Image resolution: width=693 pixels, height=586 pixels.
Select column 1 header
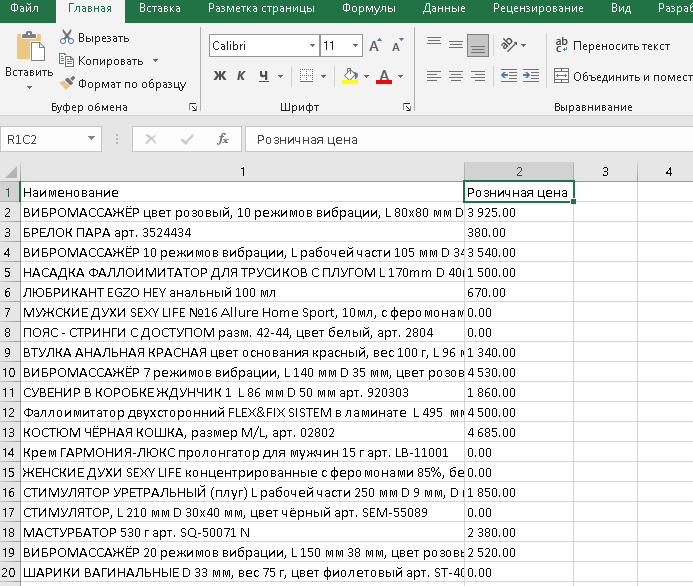pos(242,171)
